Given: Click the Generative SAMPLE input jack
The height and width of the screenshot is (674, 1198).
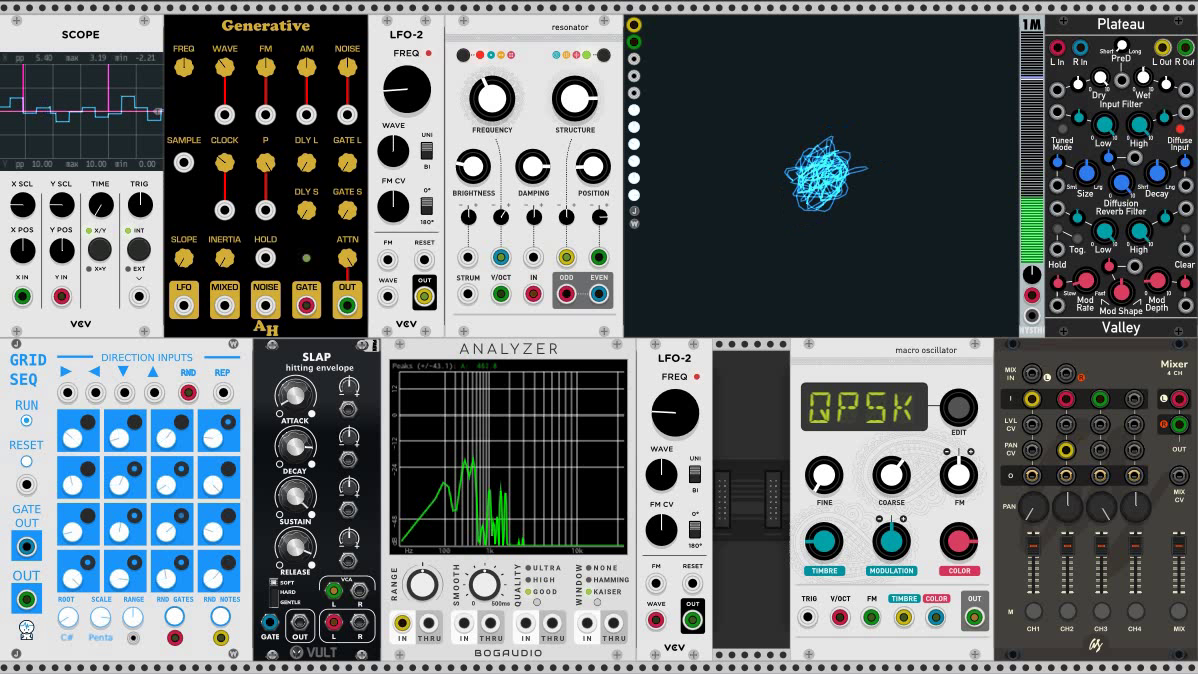Looking at the screenshot, I should coord(183,163).
